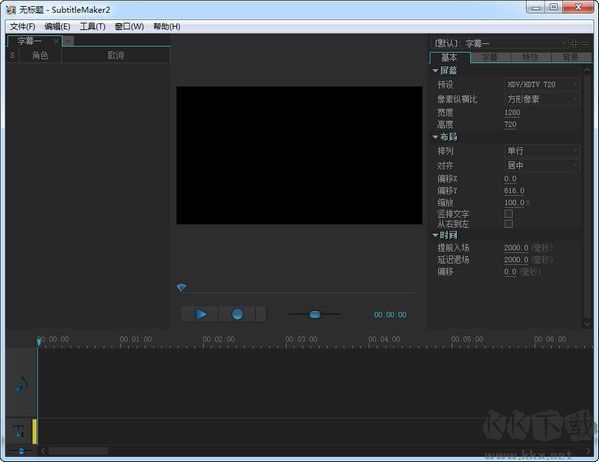Collapse the 时间 section
599x462 pixels.
pos(435,235)
